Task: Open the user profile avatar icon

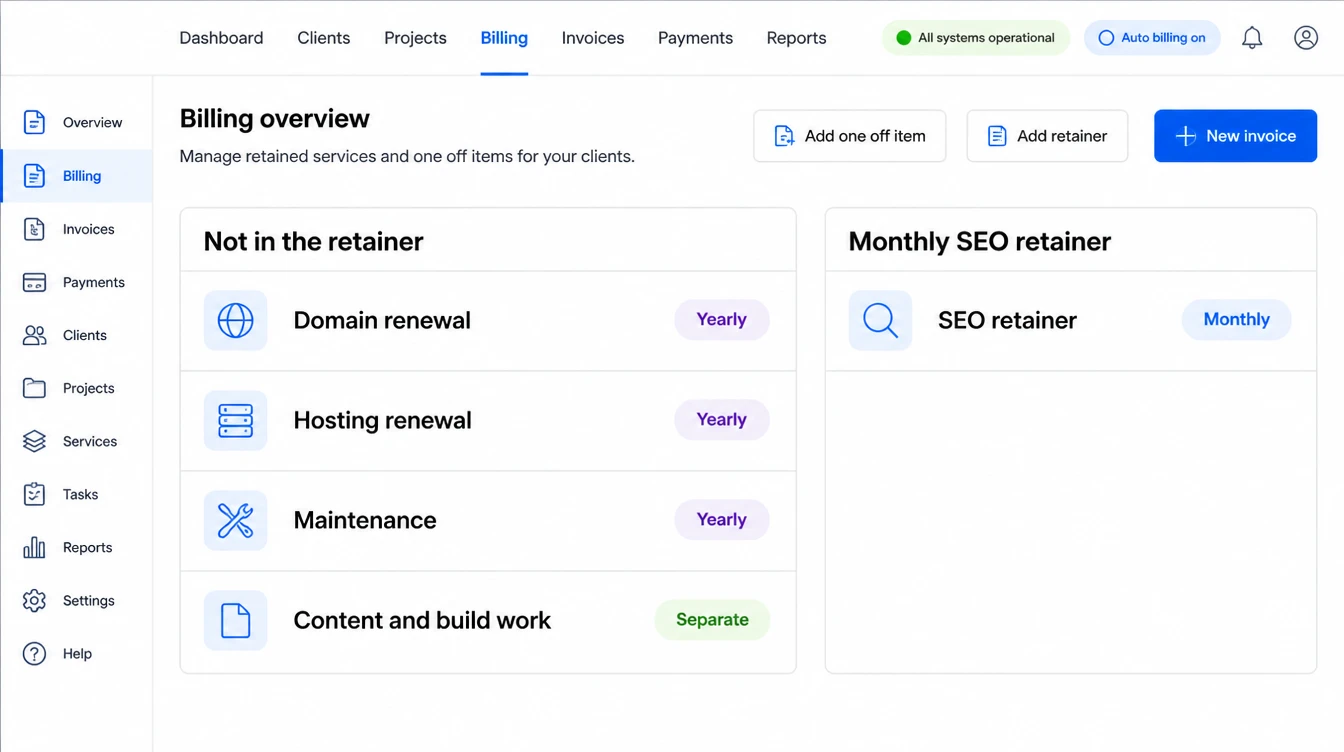Action: pos(1306,38)
